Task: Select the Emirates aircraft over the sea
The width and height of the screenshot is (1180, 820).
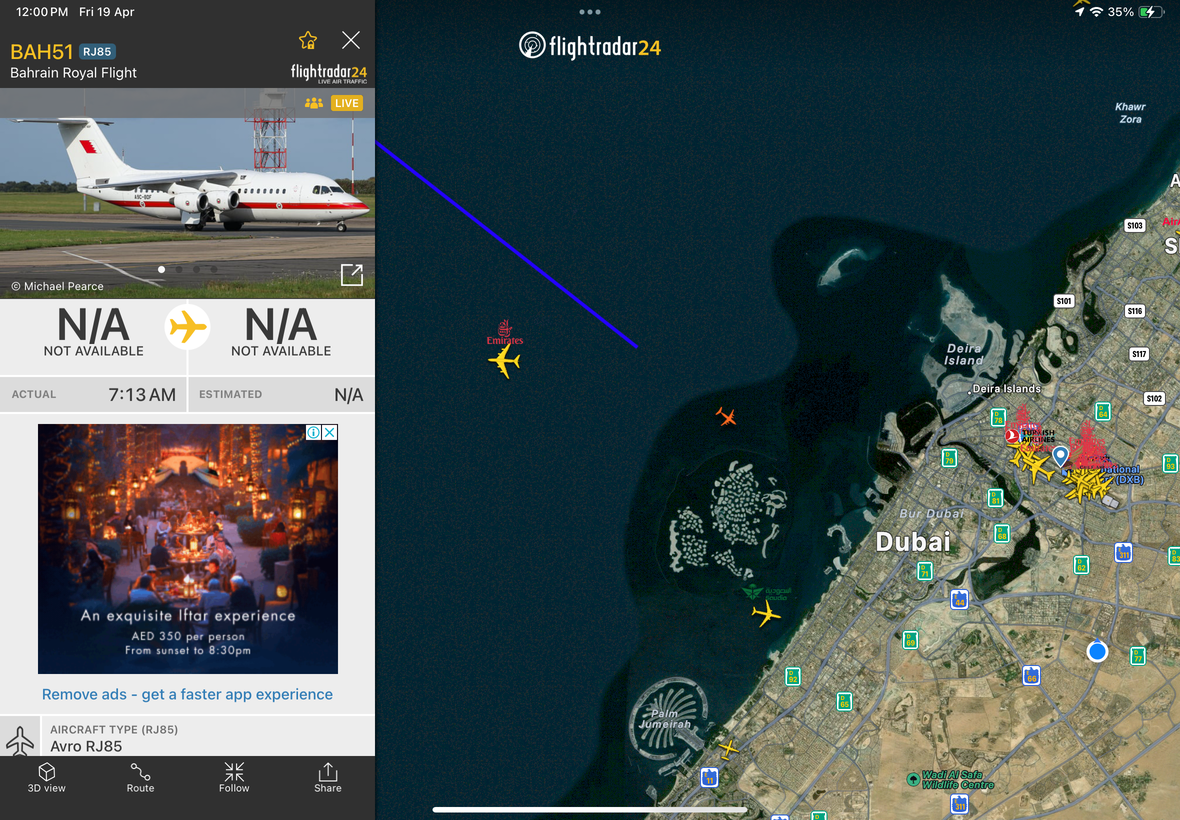Action: [x=504, y=361]
